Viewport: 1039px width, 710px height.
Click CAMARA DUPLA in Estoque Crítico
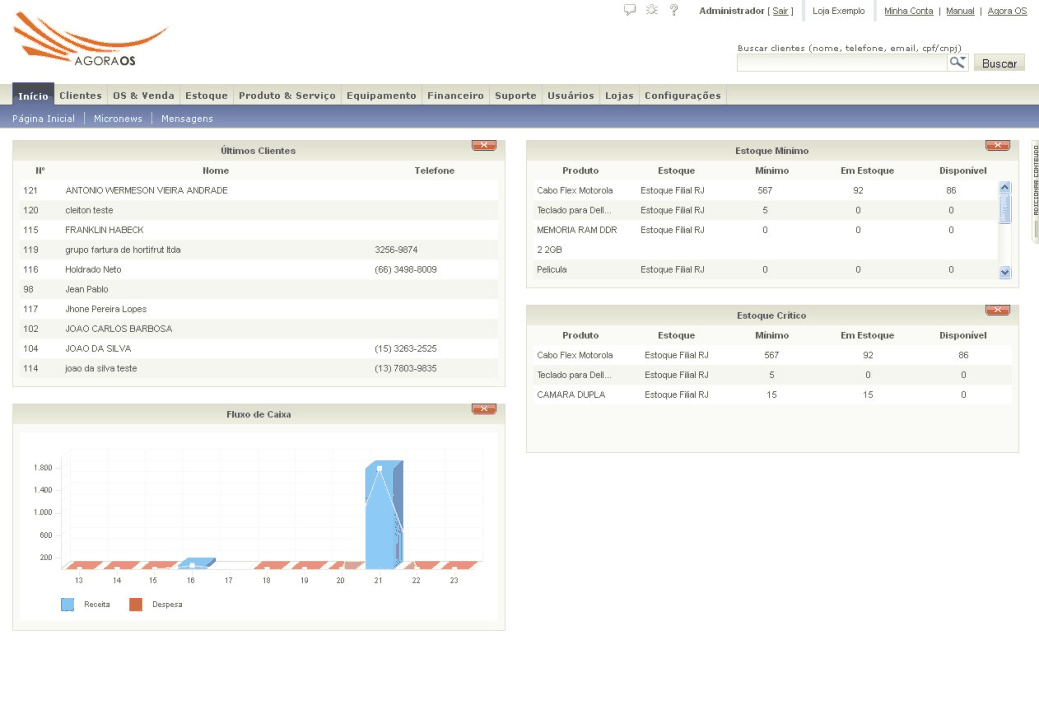(571, 395)
